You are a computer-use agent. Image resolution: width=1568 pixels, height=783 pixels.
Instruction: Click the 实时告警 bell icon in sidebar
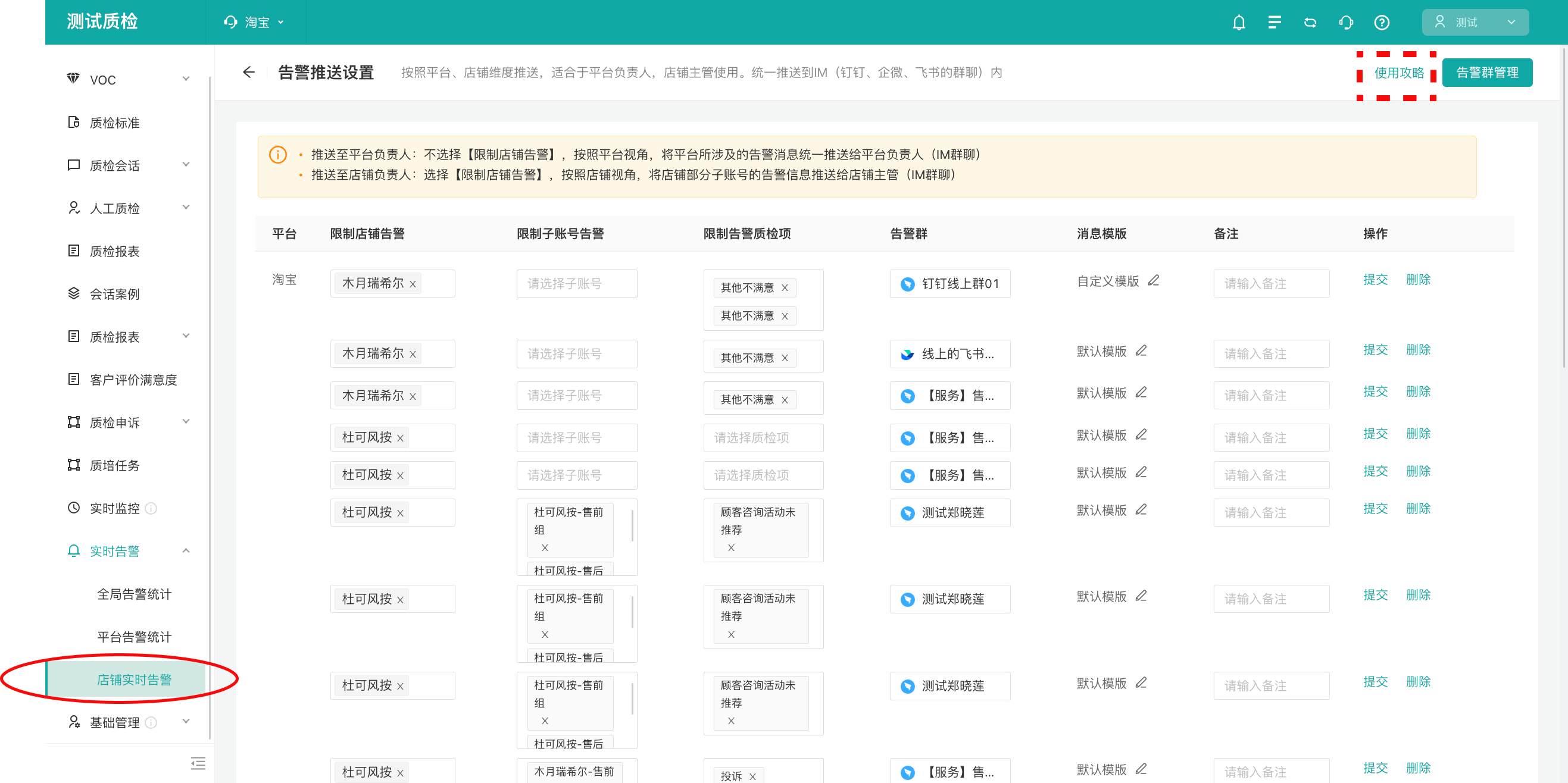pos(73,550)
